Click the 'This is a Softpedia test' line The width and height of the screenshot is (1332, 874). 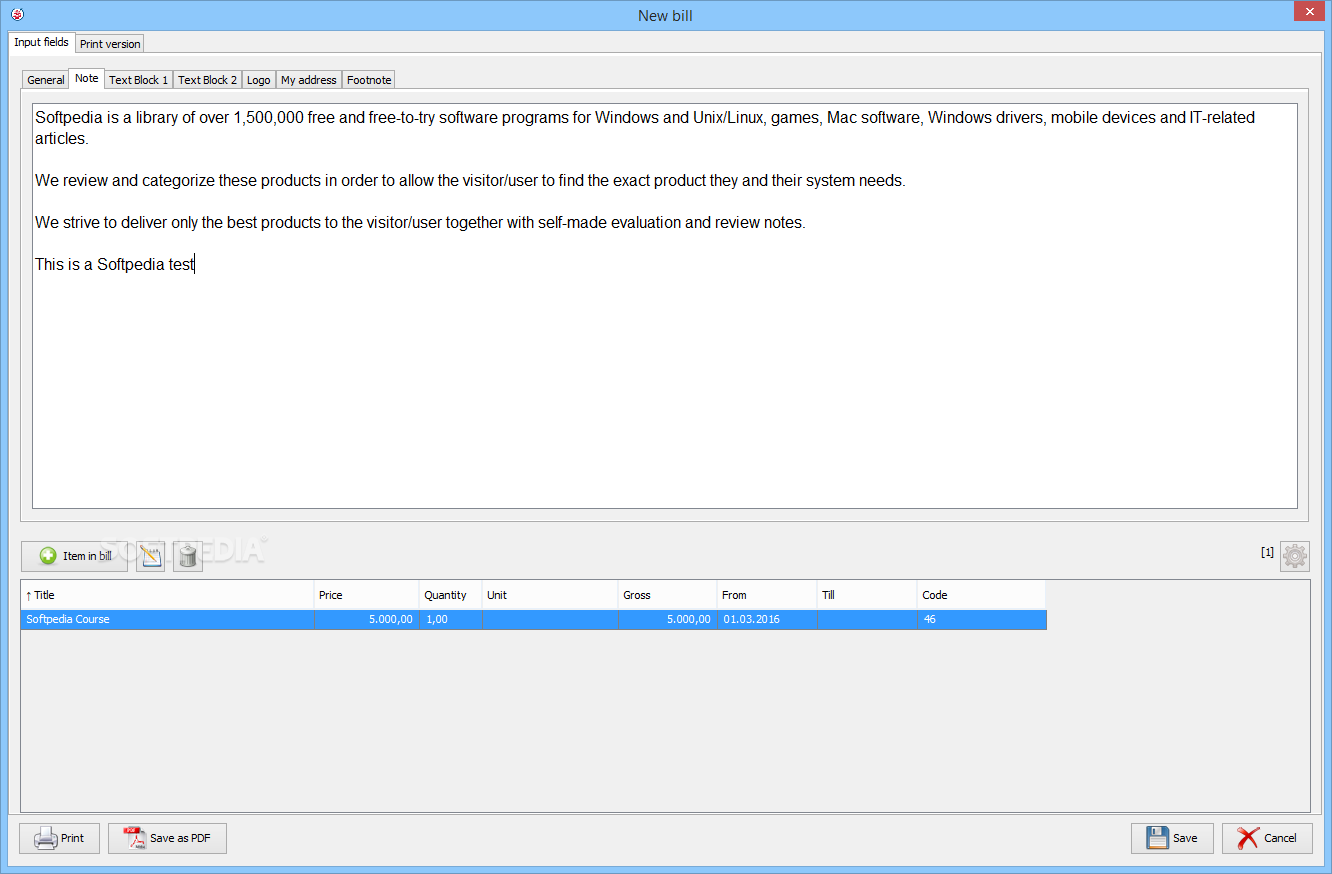(115, 265)
